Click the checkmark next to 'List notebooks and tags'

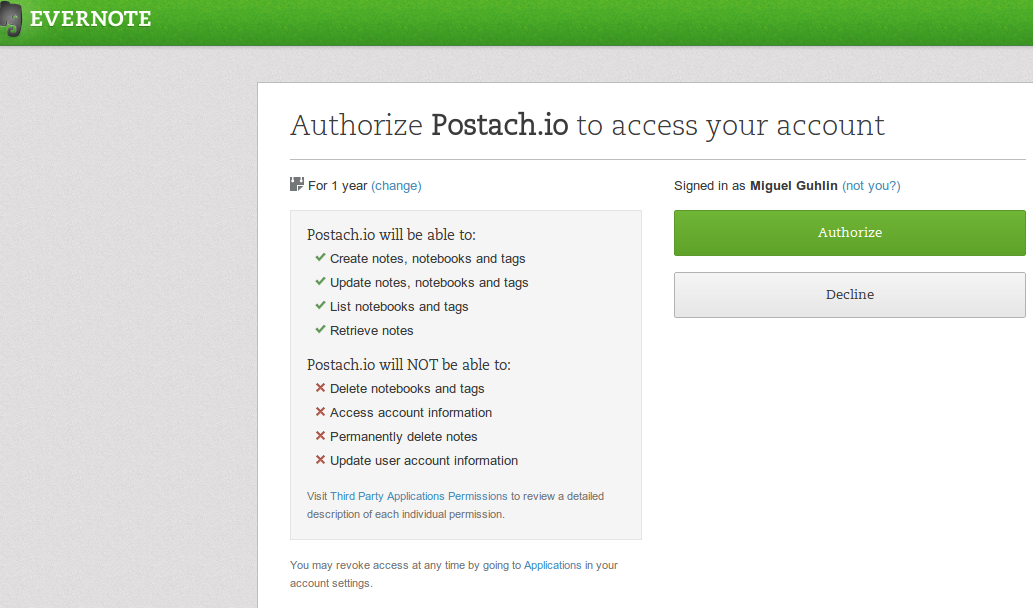click(320, 305)
